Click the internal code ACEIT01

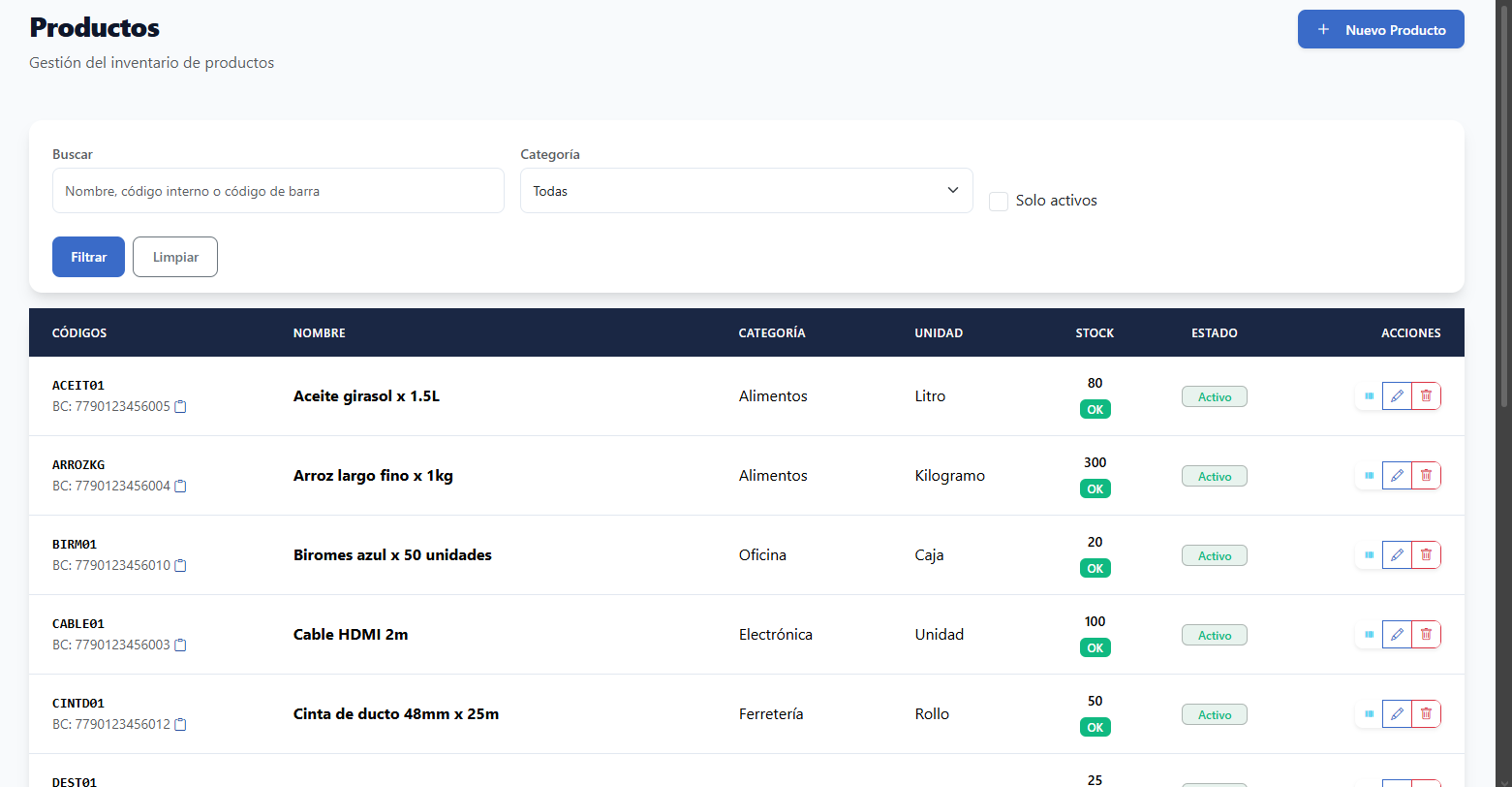point(78,386)
